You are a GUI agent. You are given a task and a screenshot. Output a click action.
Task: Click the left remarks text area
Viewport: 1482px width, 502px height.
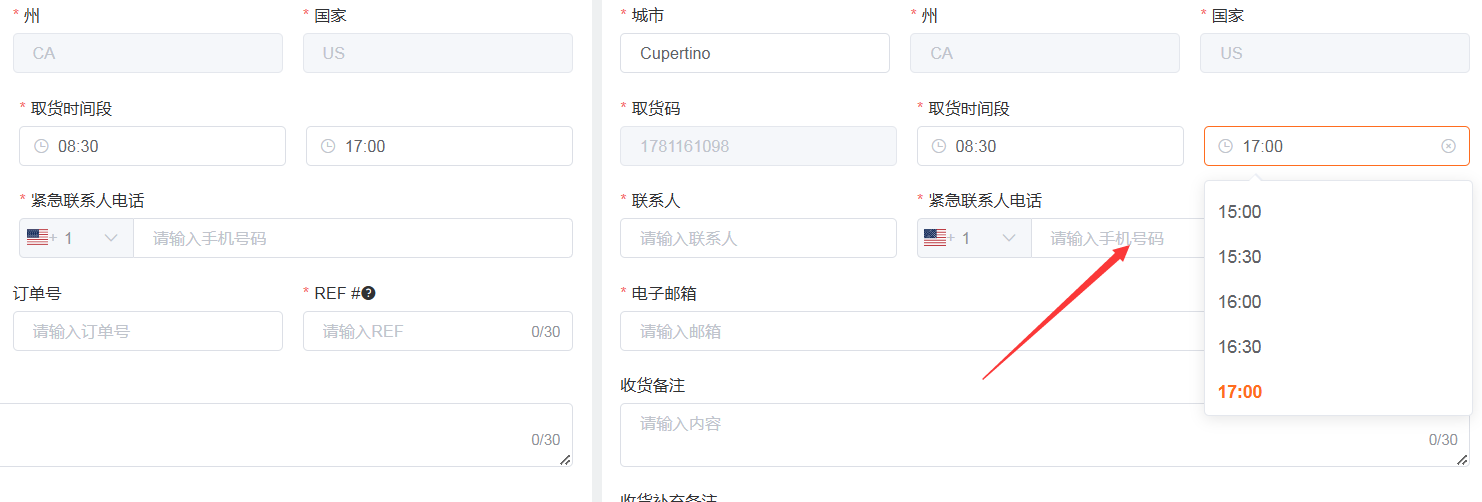click(286, 435)
